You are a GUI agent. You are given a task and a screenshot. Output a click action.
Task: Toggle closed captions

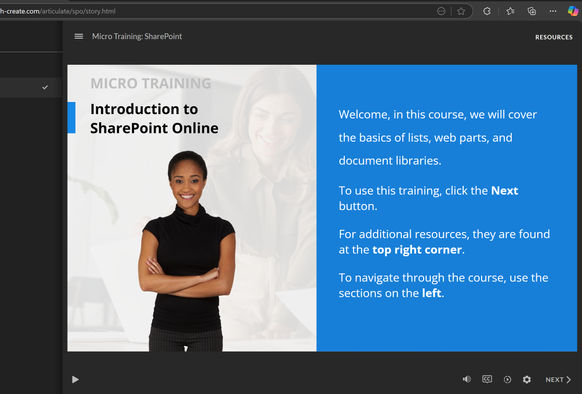[487, 379]
